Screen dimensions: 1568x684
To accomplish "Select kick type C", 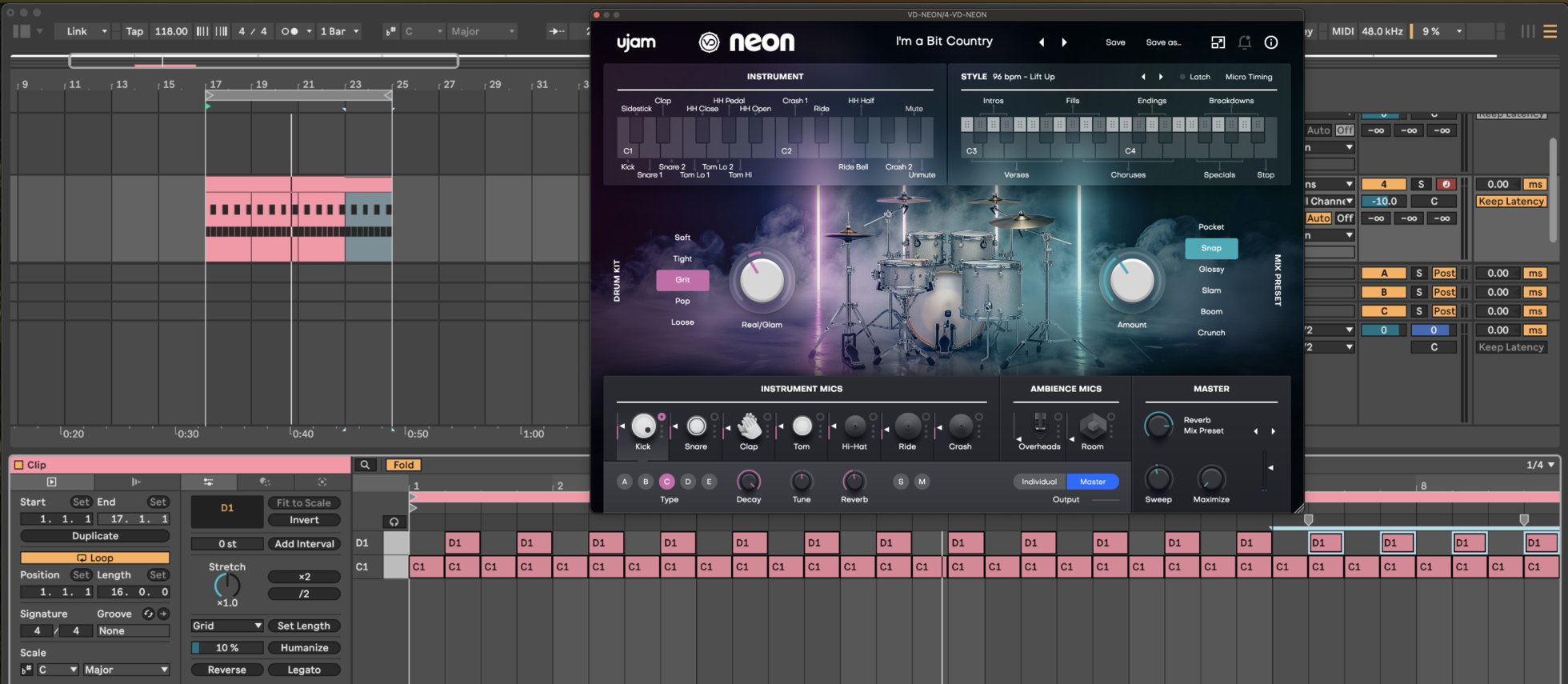I will [x=667, y=482].
